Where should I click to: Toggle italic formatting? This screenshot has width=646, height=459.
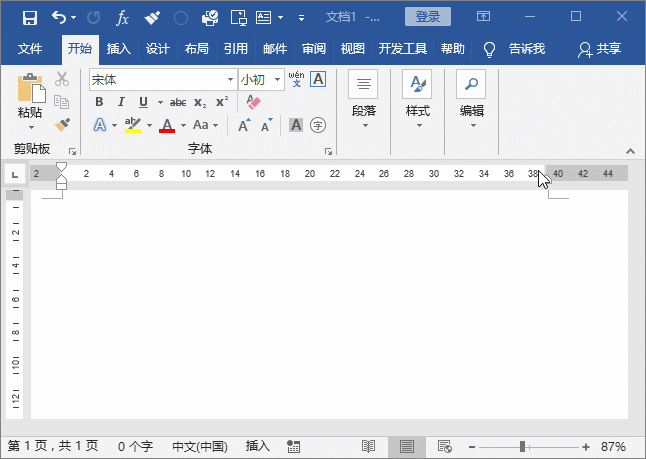coord(121,102)
